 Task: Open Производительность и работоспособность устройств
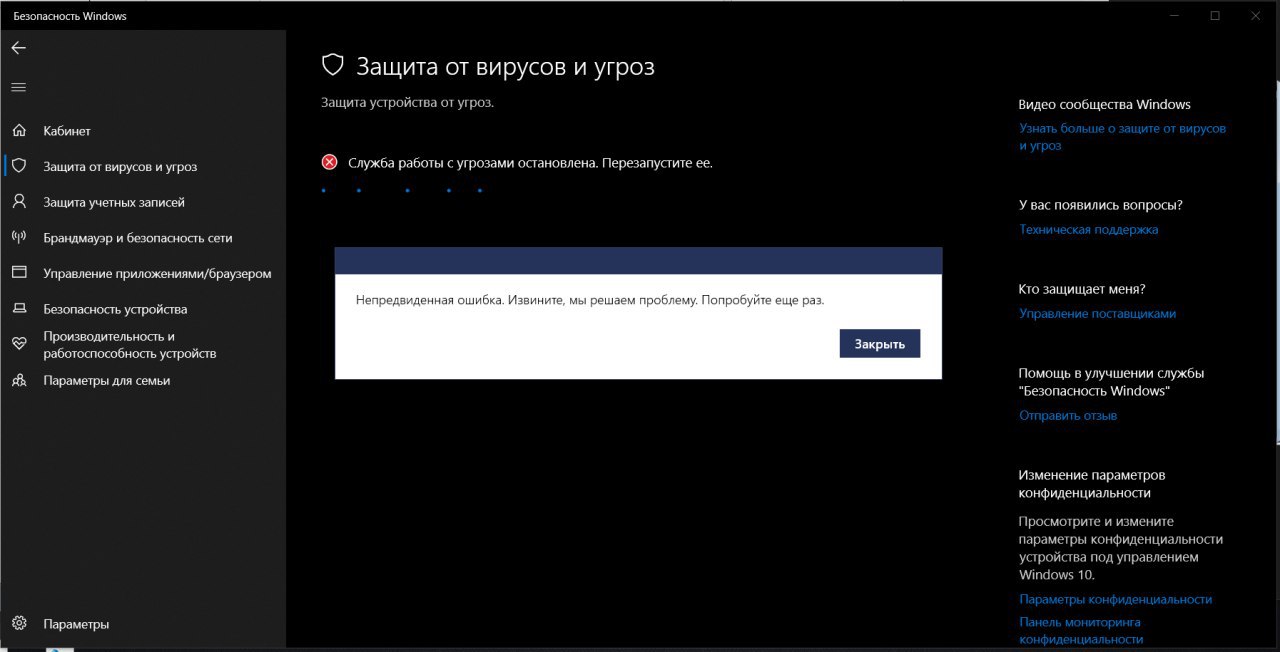click(x=130, y=345)
